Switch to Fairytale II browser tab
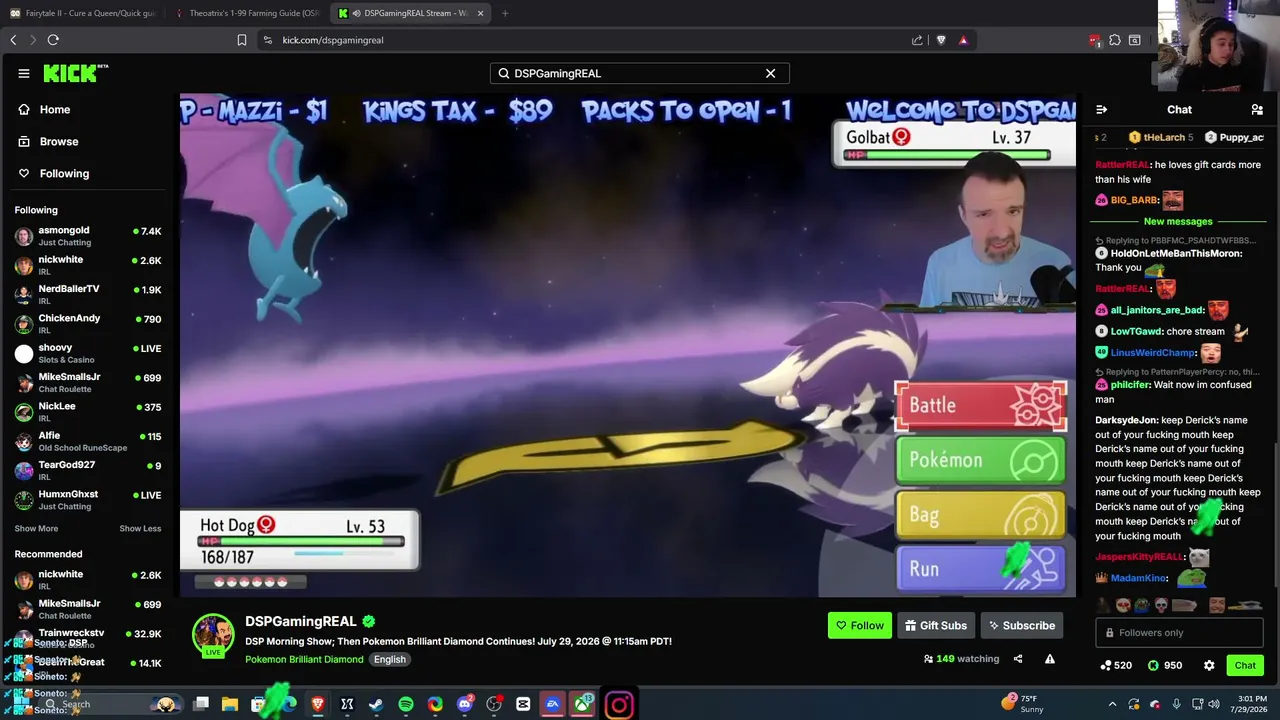The width and height of the screenshot is (1280, 720). tap(83, 13)
